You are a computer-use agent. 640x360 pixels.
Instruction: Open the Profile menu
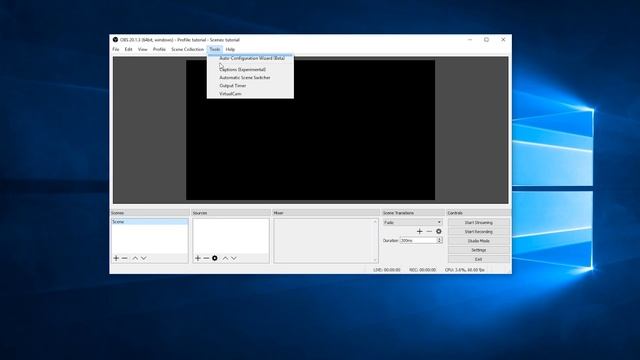coord(159,49)
